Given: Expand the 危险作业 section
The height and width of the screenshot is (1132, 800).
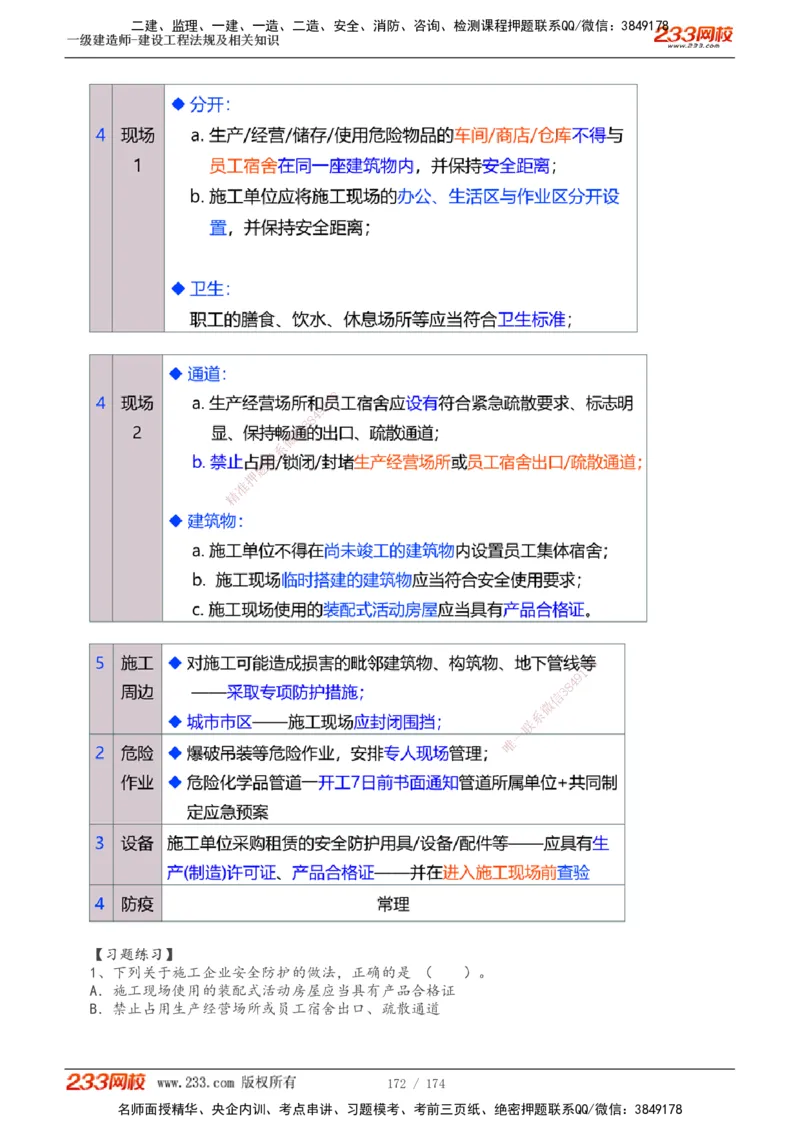Looking at the screenshot, I should click(137, 770).
